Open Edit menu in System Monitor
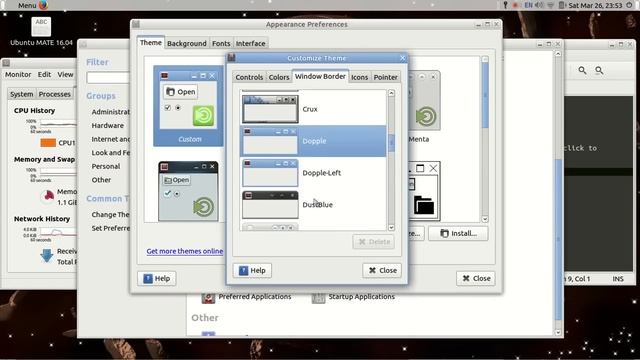640x360 pixels. click(44, 74)
